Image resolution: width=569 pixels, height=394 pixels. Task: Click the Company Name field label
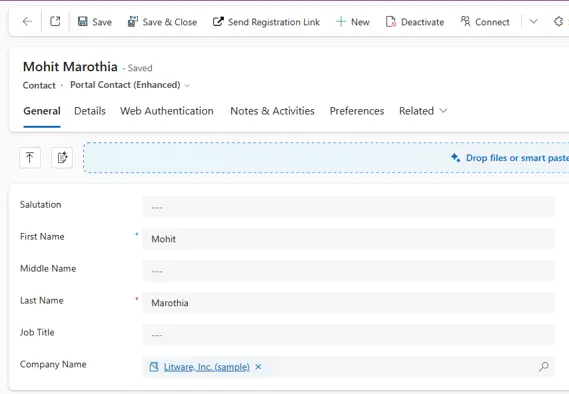pyautogui.click(x=53, y=364)
